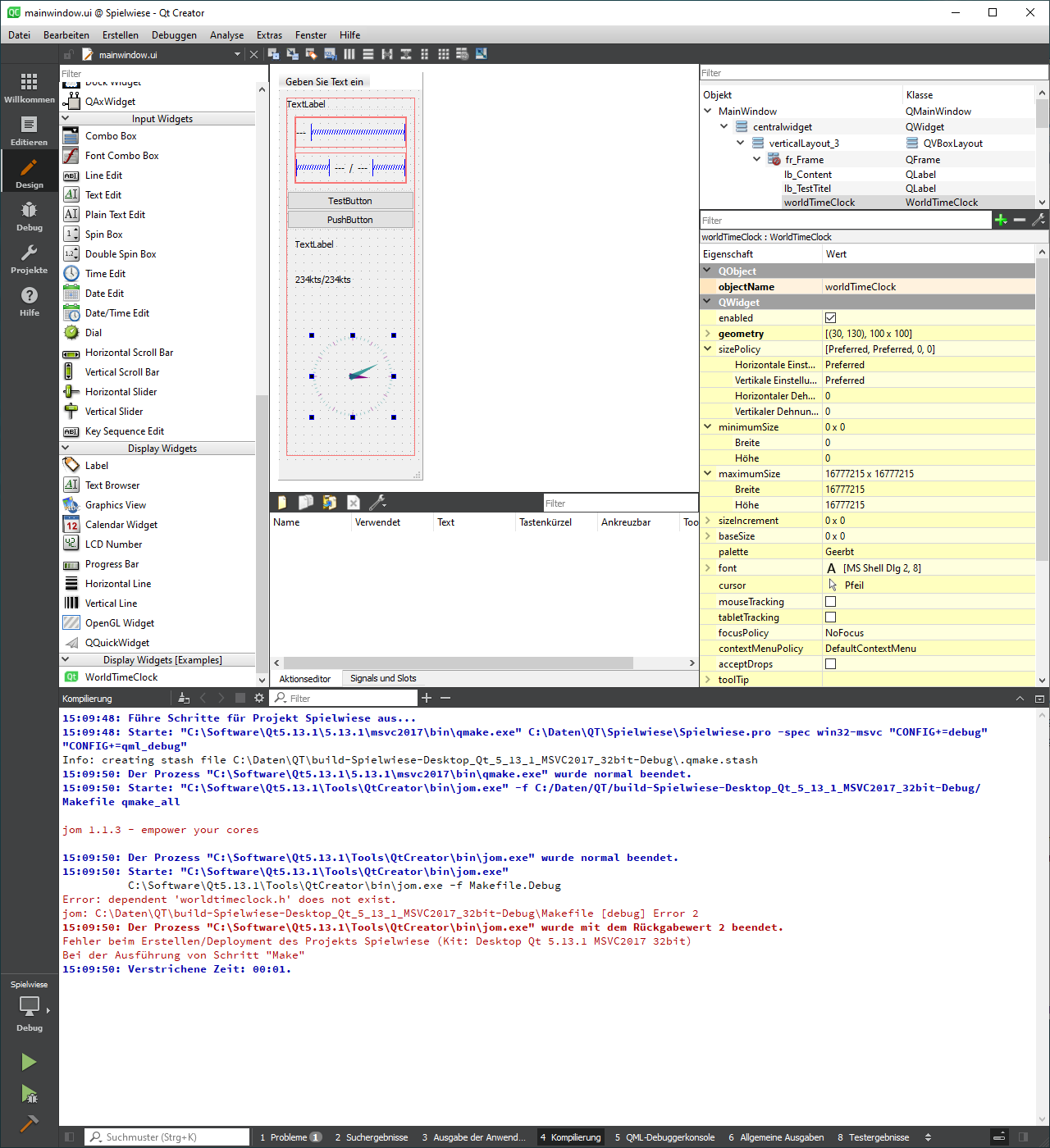This screenshot has width=1050, height=1148.
Task: Open the Hilfe mode
Action: [x=29, y=302]
